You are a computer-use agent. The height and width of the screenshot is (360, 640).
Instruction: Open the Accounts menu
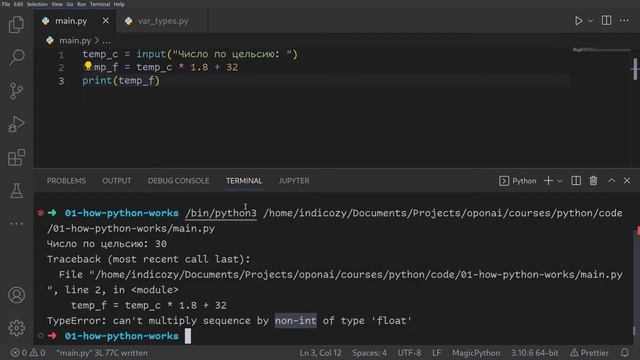(x=16, y=295)
